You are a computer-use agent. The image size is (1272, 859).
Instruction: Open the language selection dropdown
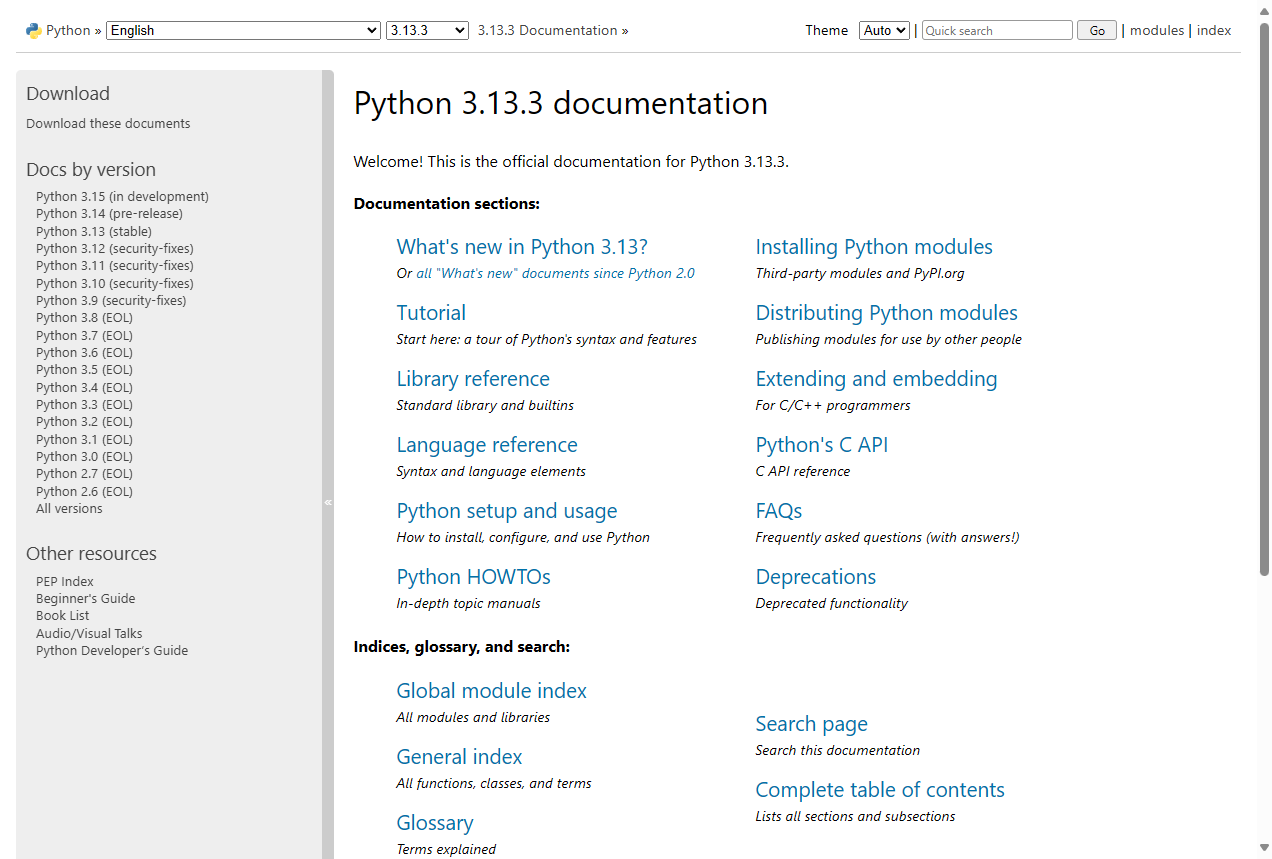(x=242, y=30)
